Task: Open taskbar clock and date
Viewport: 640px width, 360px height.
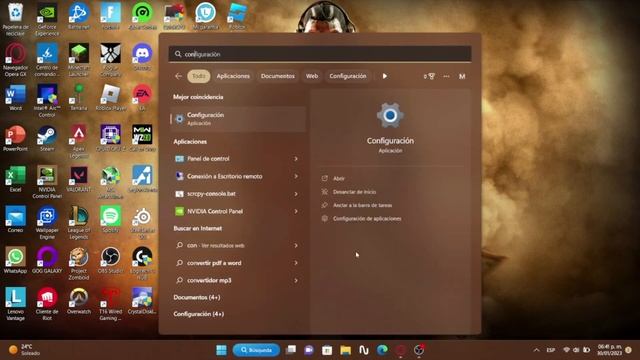Action: pyautogui.click(x=609, y=350)
